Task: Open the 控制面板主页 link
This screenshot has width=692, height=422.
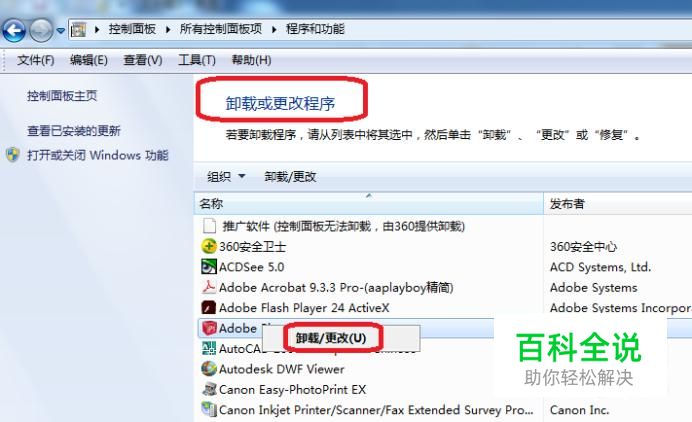Action: coord(62,96)
